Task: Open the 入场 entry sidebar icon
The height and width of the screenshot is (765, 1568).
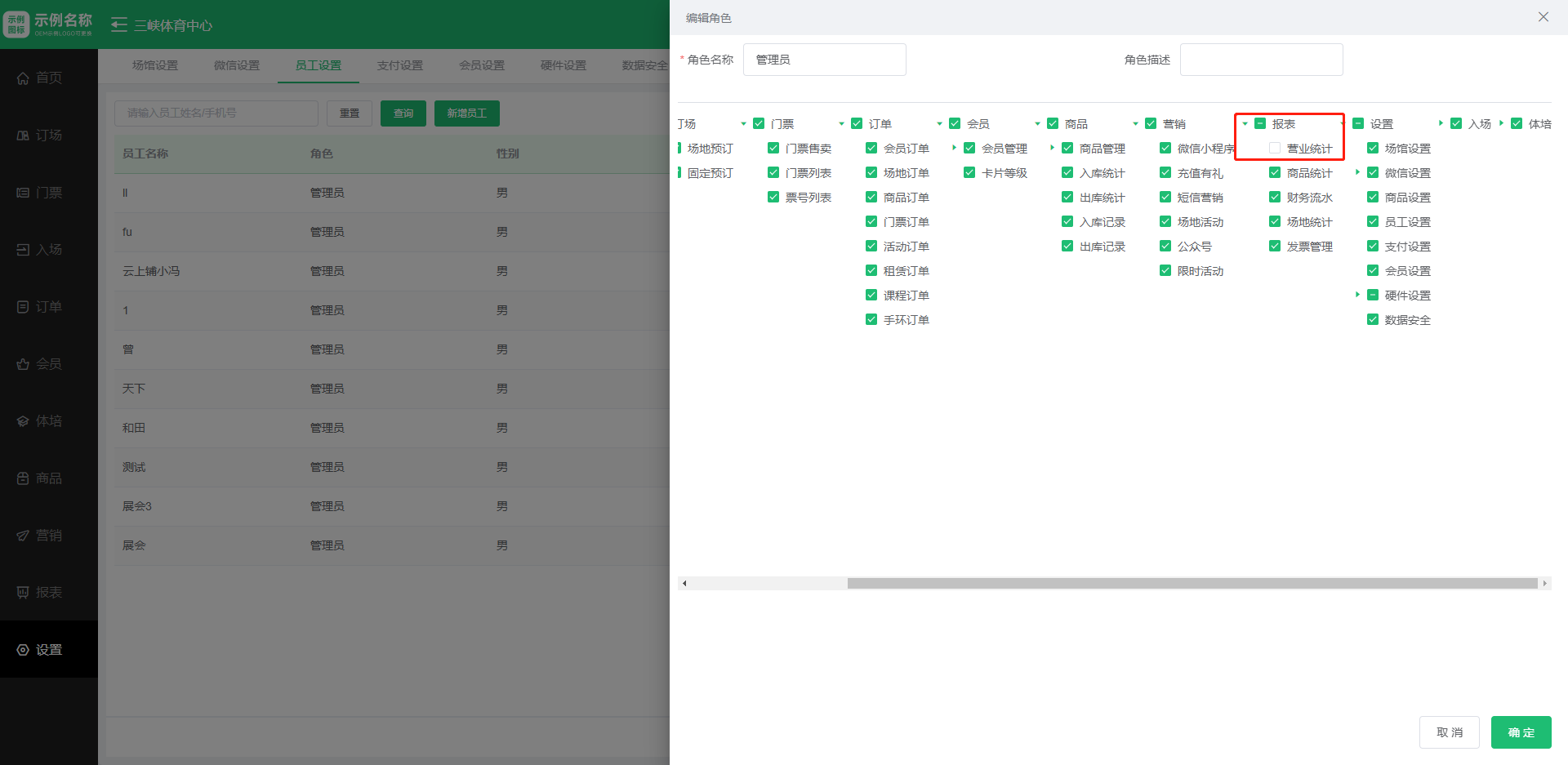Action: tap(23, 250)
